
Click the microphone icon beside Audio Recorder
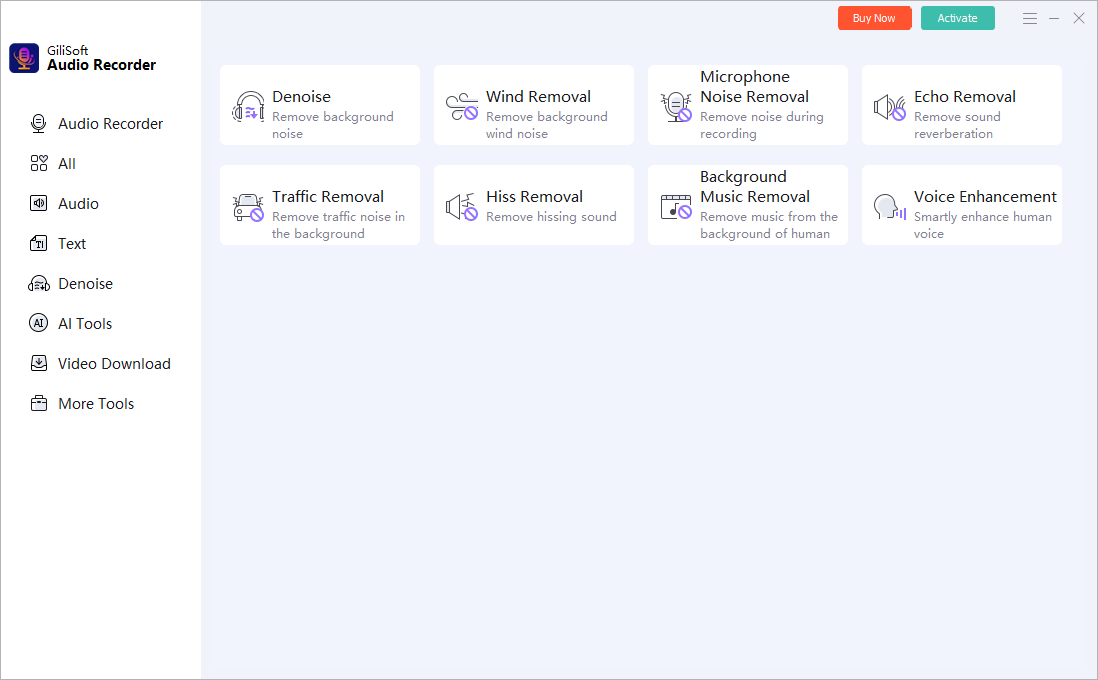tap(39, 124)
